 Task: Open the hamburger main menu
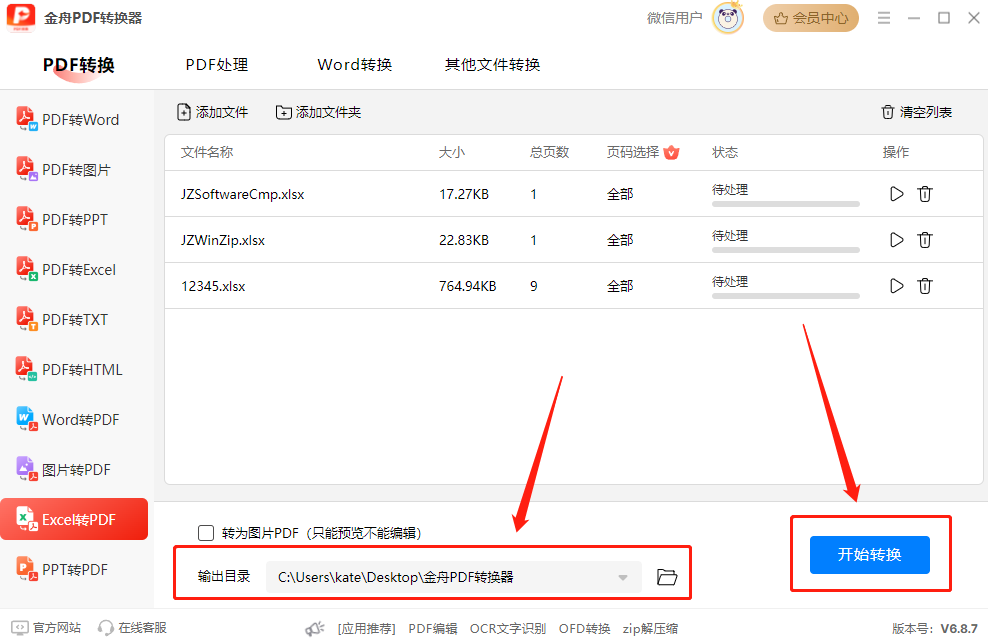coord(884,18)
